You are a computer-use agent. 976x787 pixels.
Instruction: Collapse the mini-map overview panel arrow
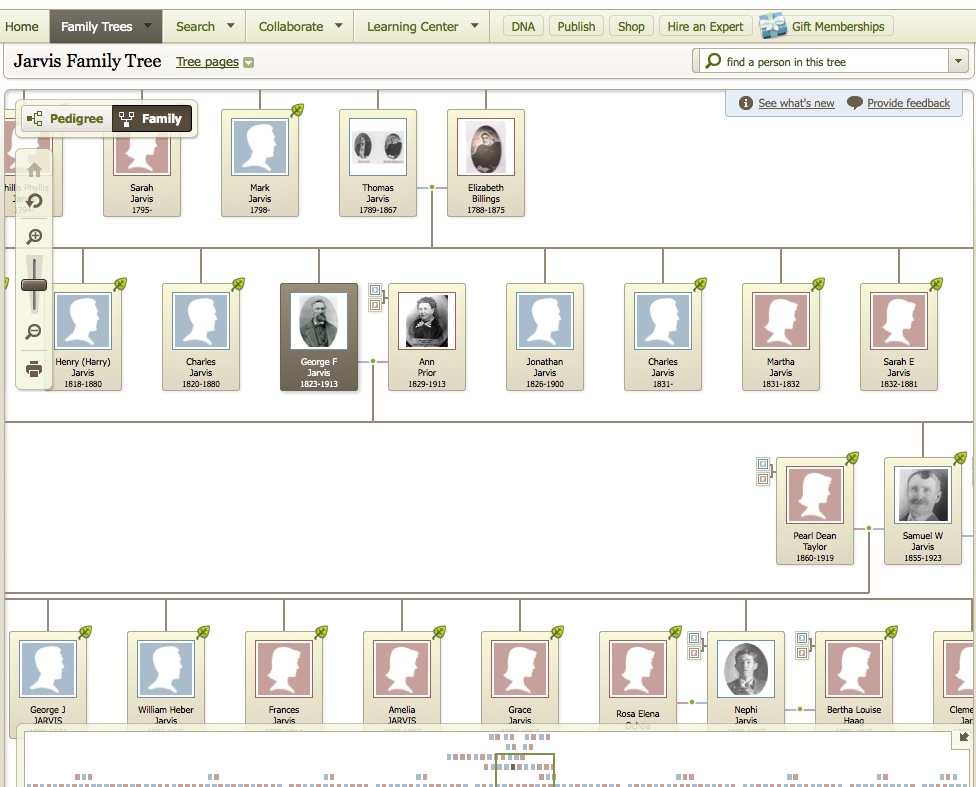[x=964, y=737]
